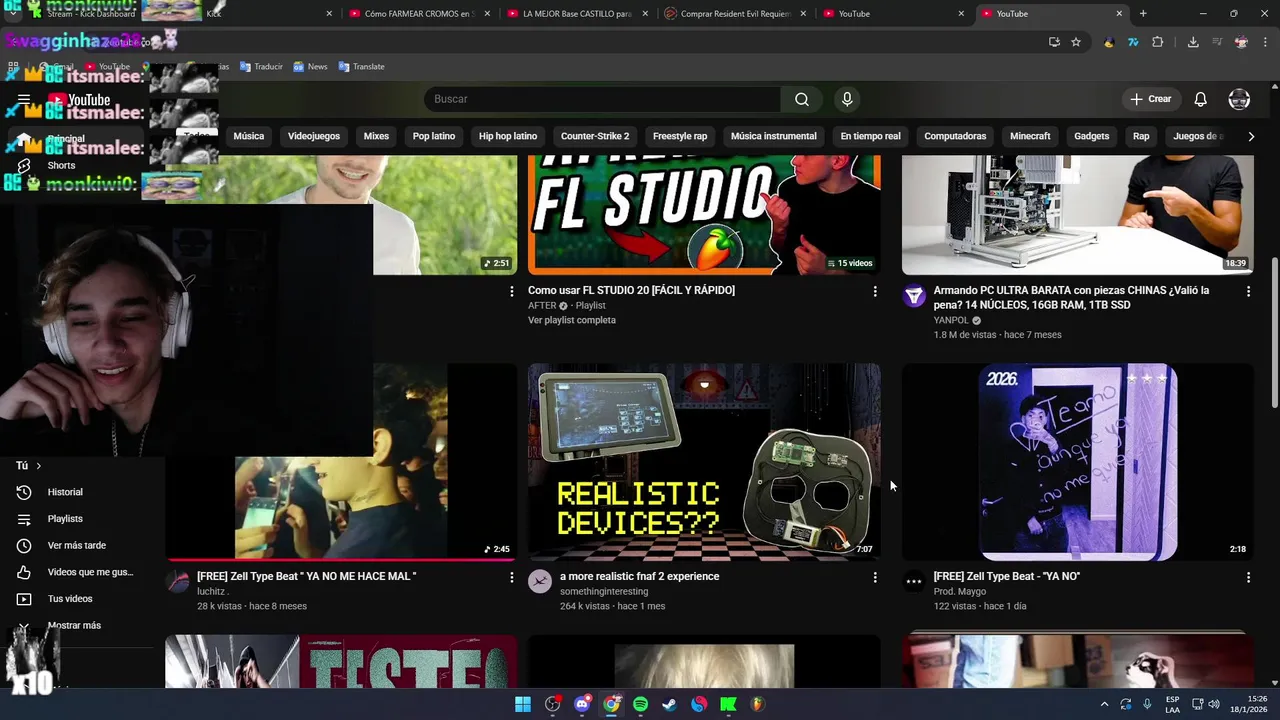Viewport: 1280px width, 720px height.
Task: Open options menu for realistic fnaf 2 video
Action: [x=875, y=577]
